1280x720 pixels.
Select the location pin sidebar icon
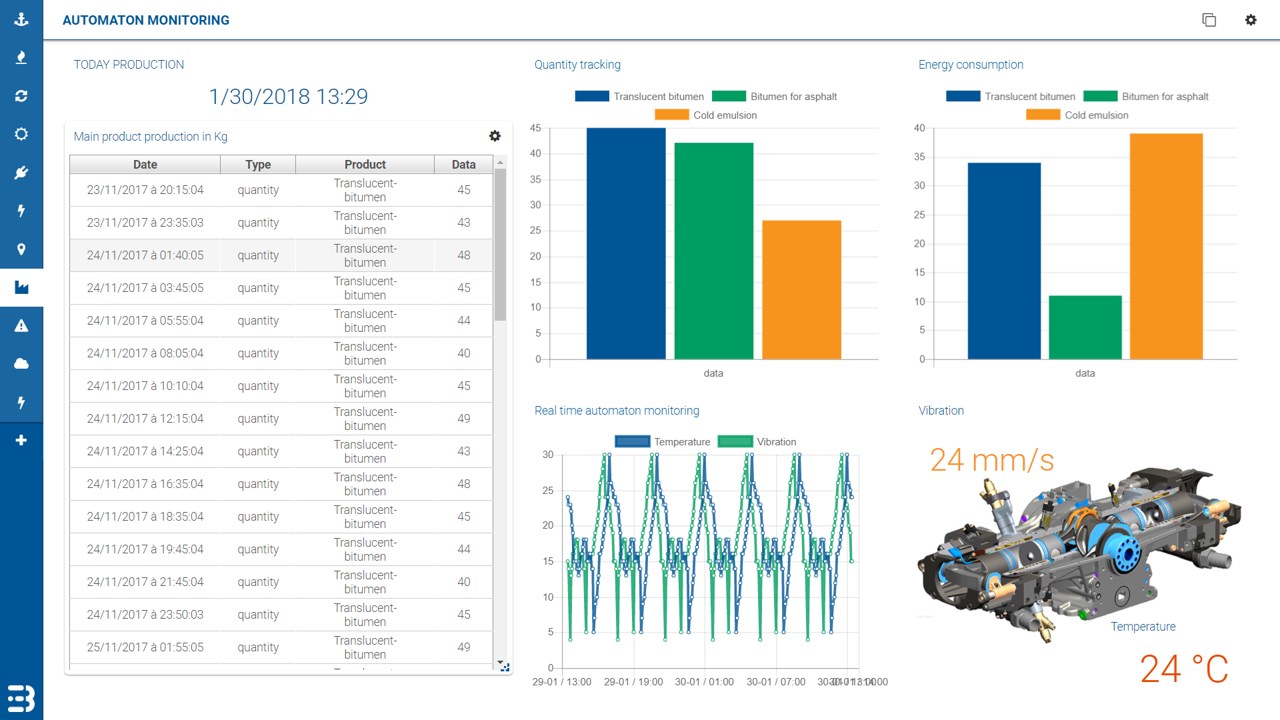pos(21,249)
